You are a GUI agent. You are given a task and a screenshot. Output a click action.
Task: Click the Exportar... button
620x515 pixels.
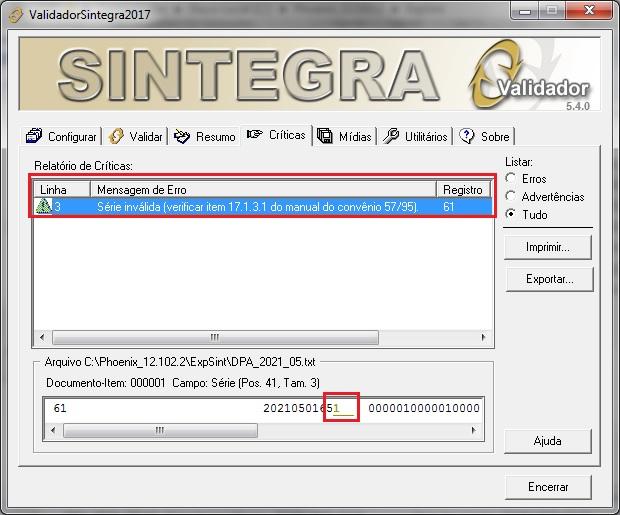(x=549, y=279)
